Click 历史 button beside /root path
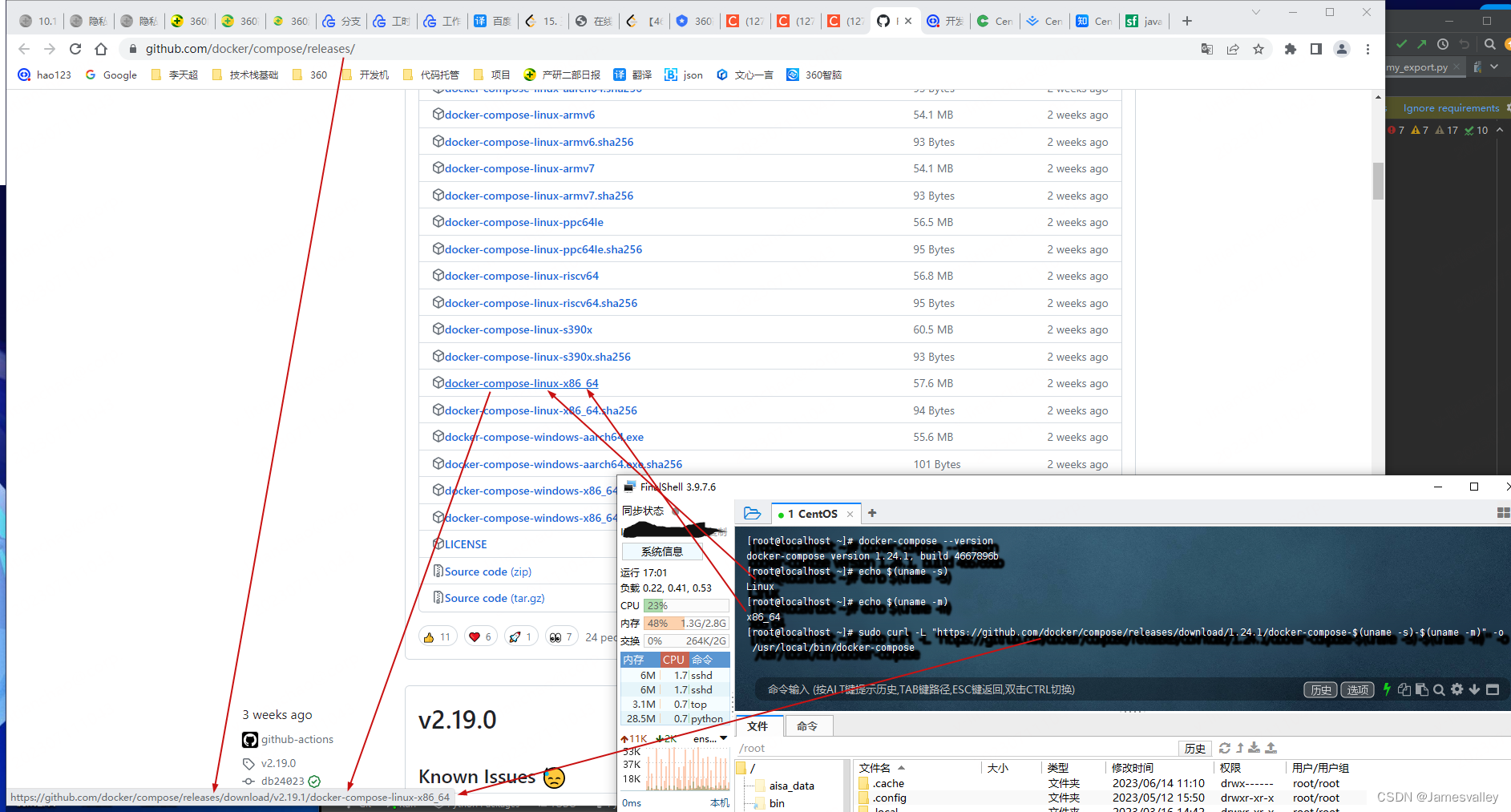This screenshot has height=812, width=1511. tap(1194, 748)
